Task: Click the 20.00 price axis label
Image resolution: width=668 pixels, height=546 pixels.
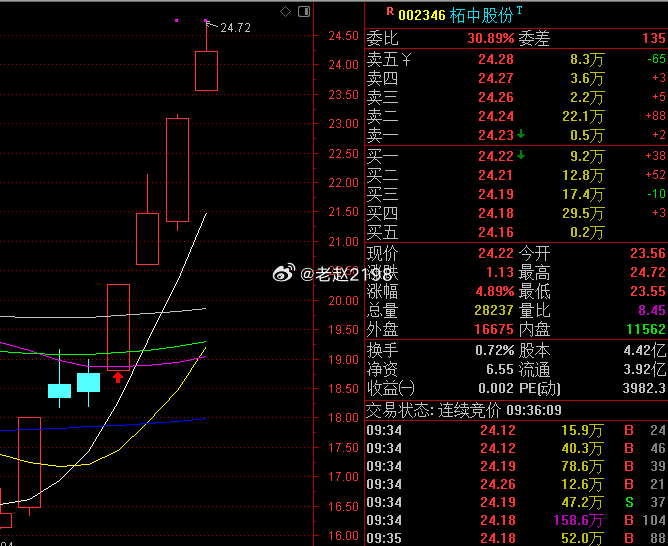Action: coord(343,301)
